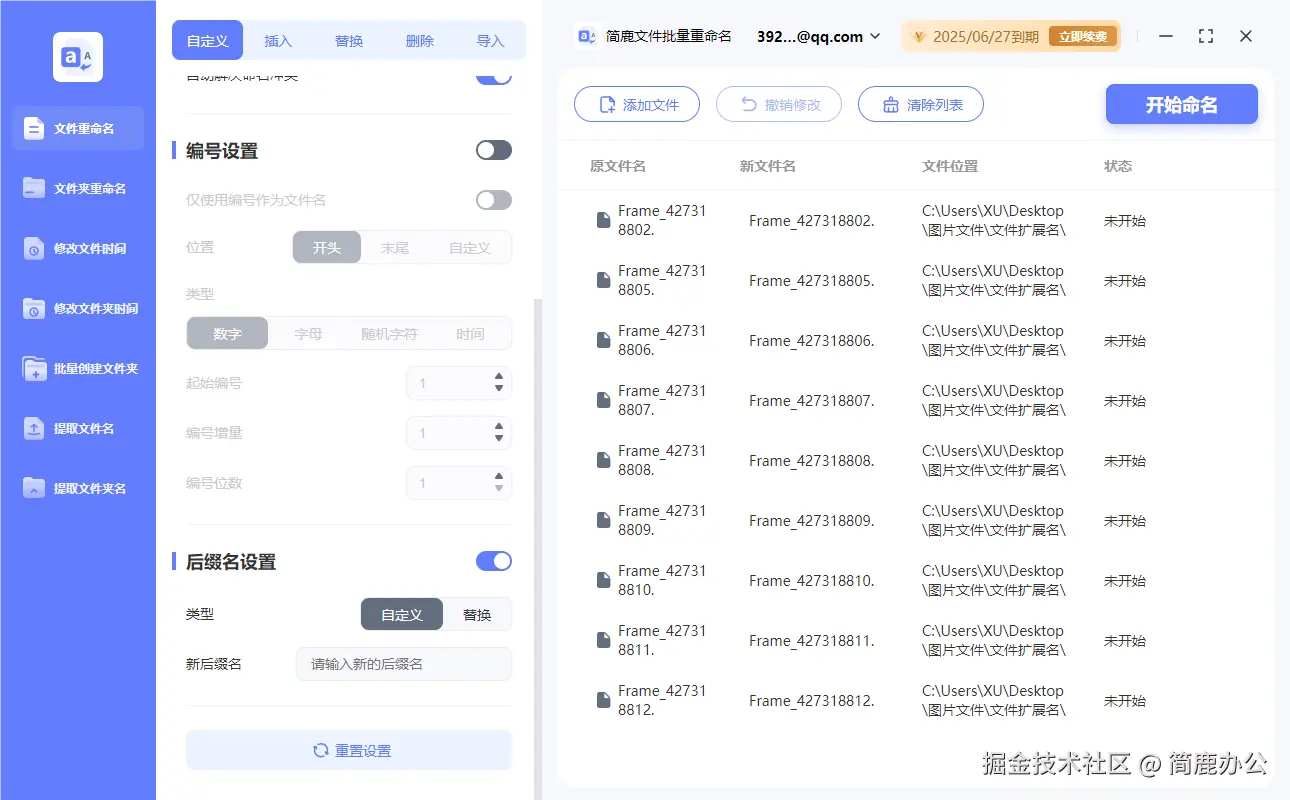Click 立即续费 renewal button

click(x=1082, y=37)
